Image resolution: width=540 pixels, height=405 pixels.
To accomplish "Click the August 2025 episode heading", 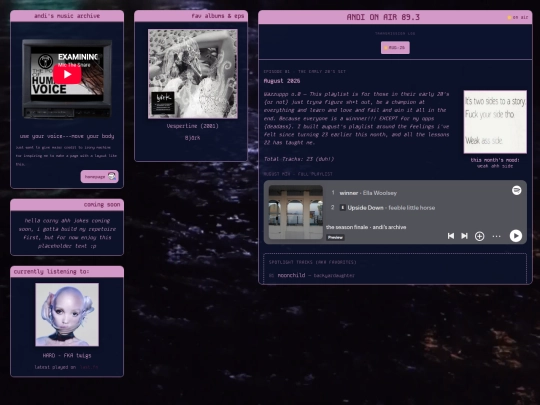I will (x=282, y=81).
